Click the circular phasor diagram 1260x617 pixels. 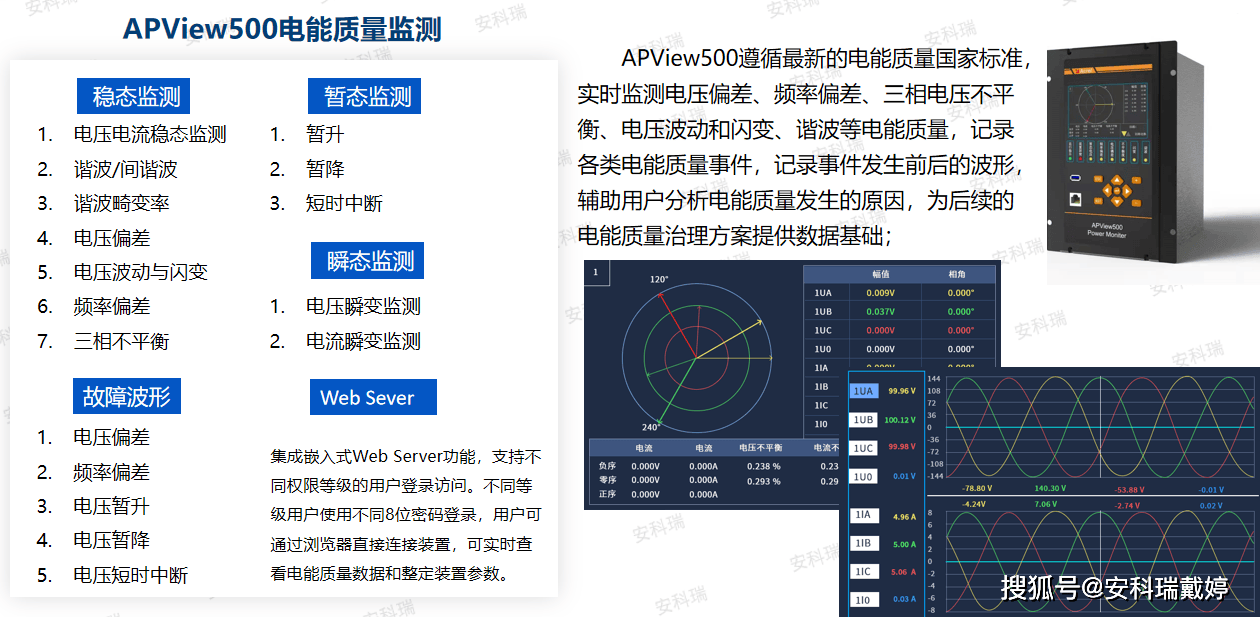696,356
